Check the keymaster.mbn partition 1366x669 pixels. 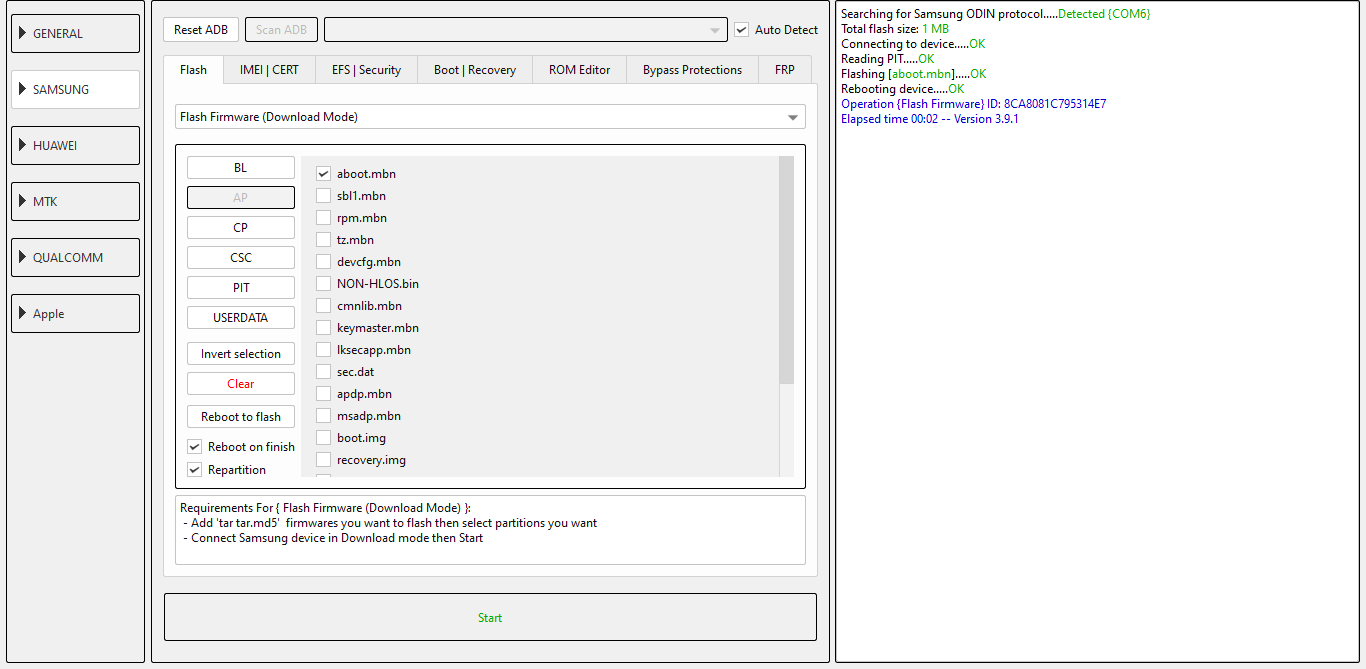[323, 328]
